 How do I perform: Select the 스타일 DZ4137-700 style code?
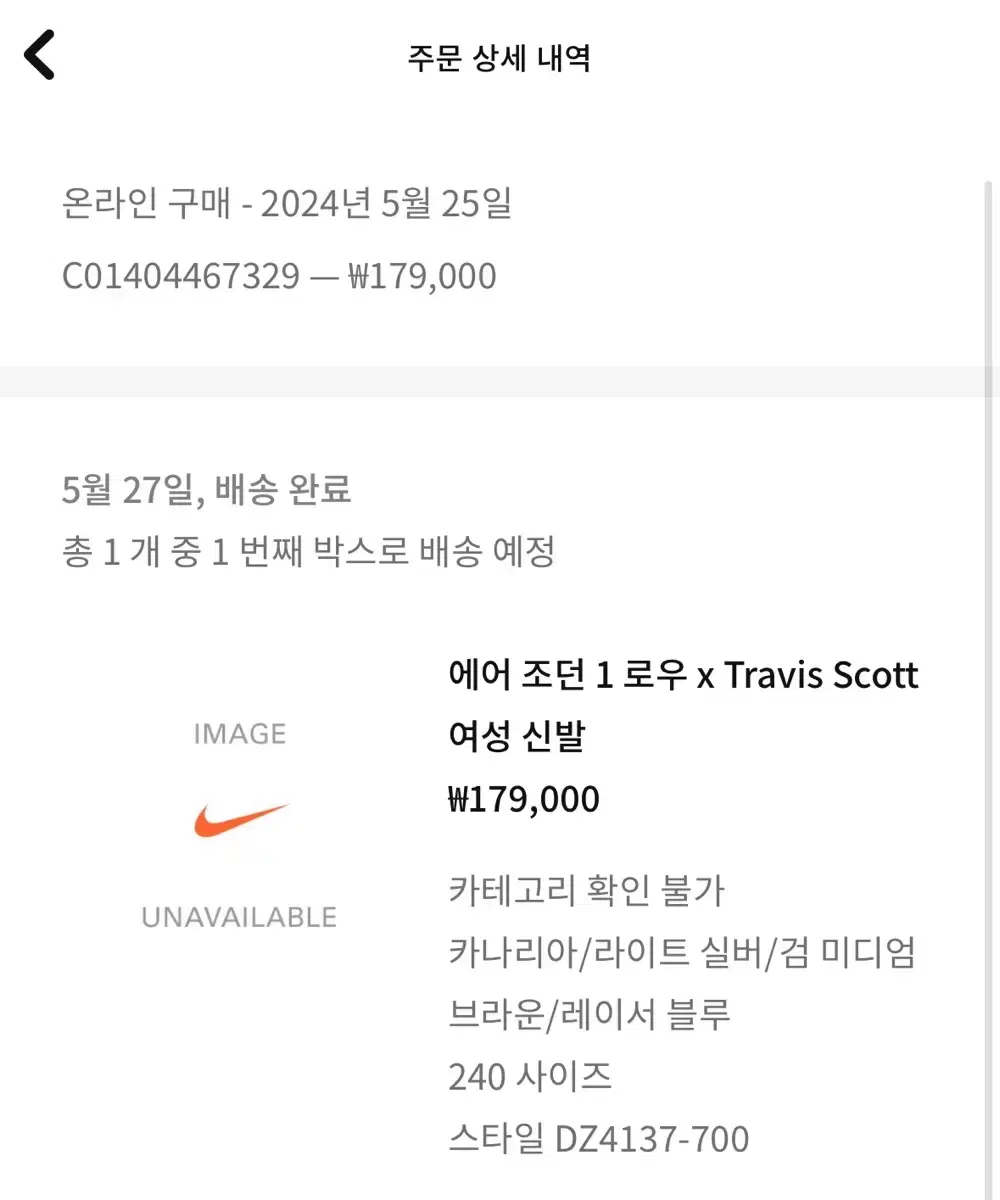pyautogui.click(x=598, y=1139)
